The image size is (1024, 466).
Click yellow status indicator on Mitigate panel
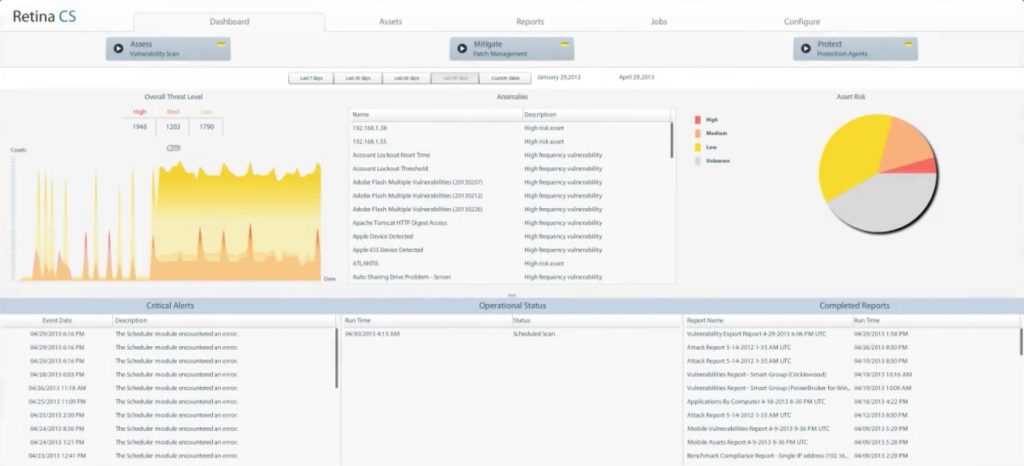pos(565,44)
